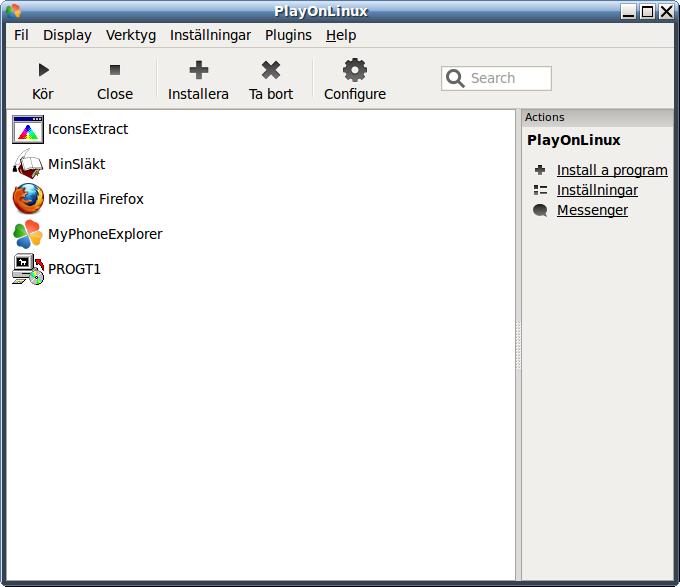Select the MyPhoneExplorer clover icon
Viewport: 680px width, 587px height.
[x=28, y=234]
